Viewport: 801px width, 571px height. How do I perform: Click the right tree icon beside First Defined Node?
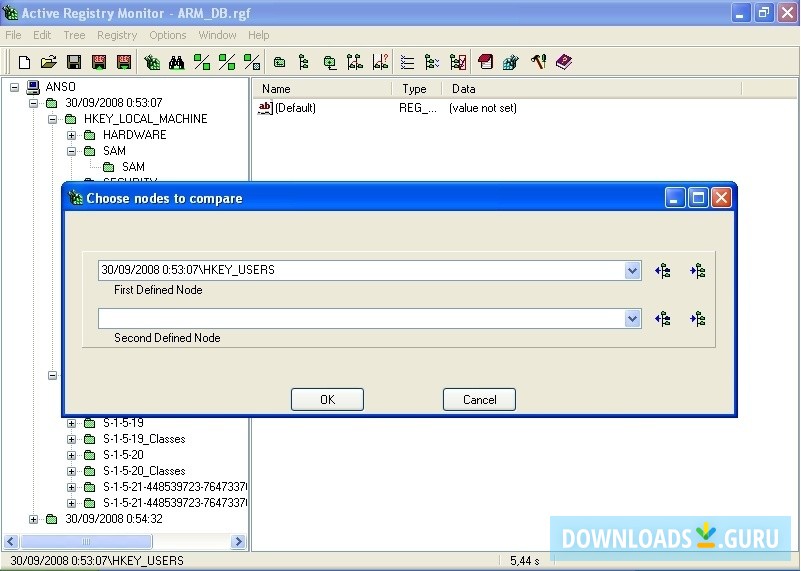point(697,271)
